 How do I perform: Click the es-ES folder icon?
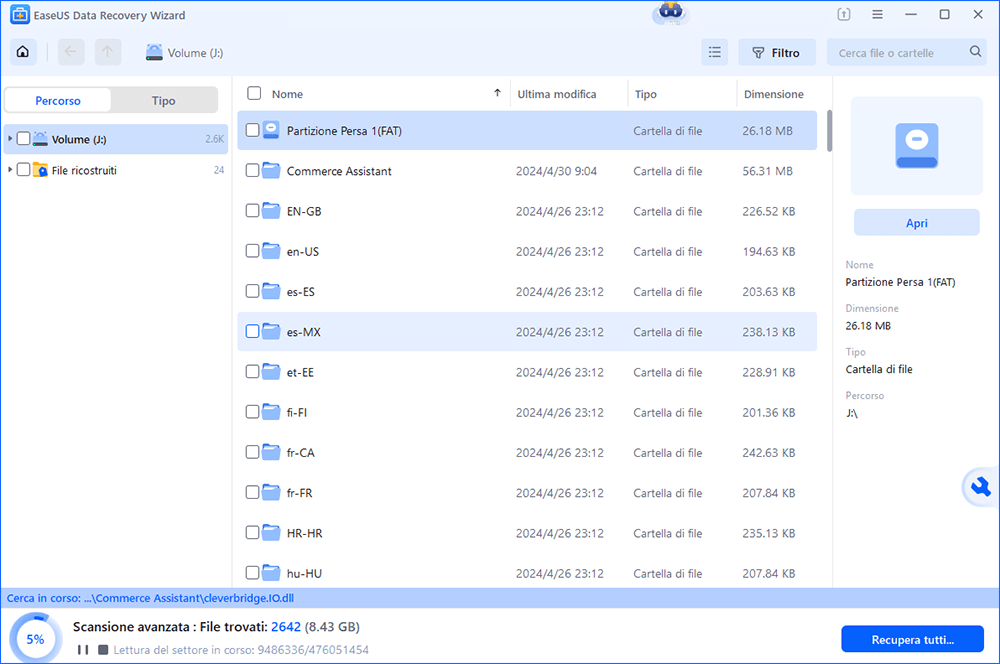[271, 291]
